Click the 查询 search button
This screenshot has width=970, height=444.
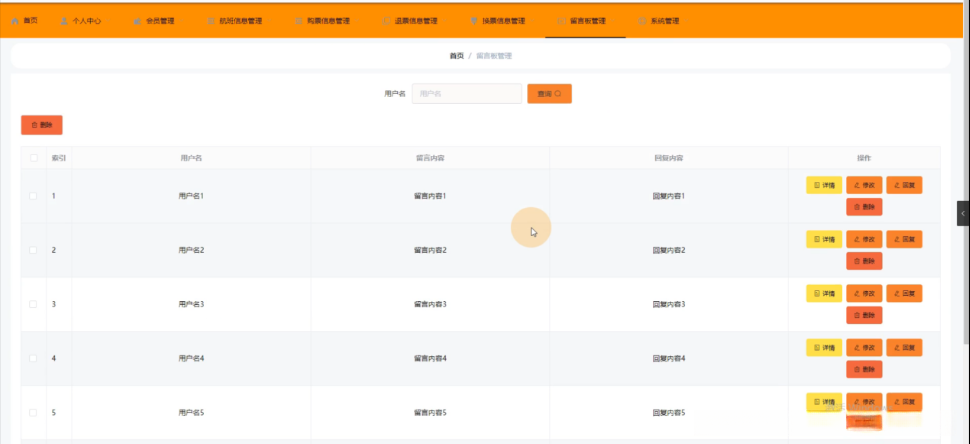(549, 93)
